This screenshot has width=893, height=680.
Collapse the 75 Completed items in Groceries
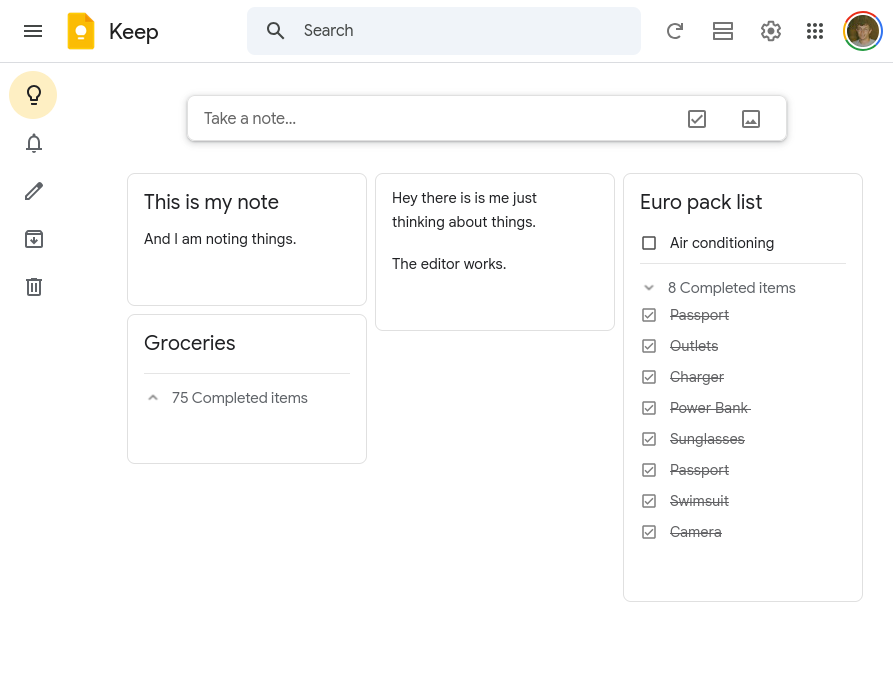point(153,397)
